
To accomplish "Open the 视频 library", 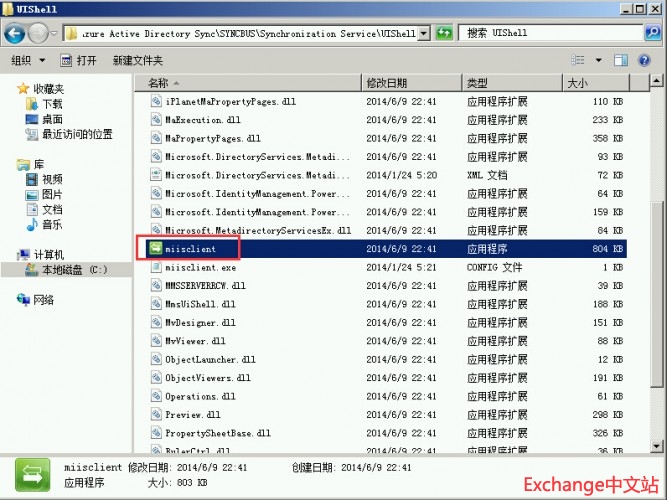I will click(x=52, y=179).
